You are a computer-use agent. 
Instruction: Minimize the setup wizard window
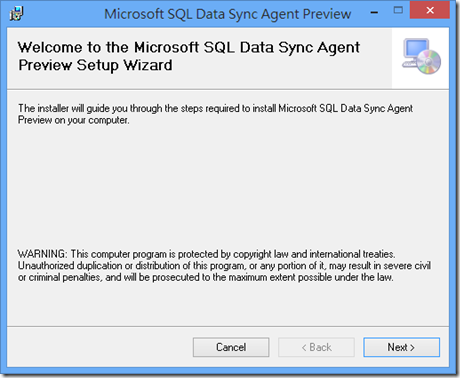click(x=375, y=12)
